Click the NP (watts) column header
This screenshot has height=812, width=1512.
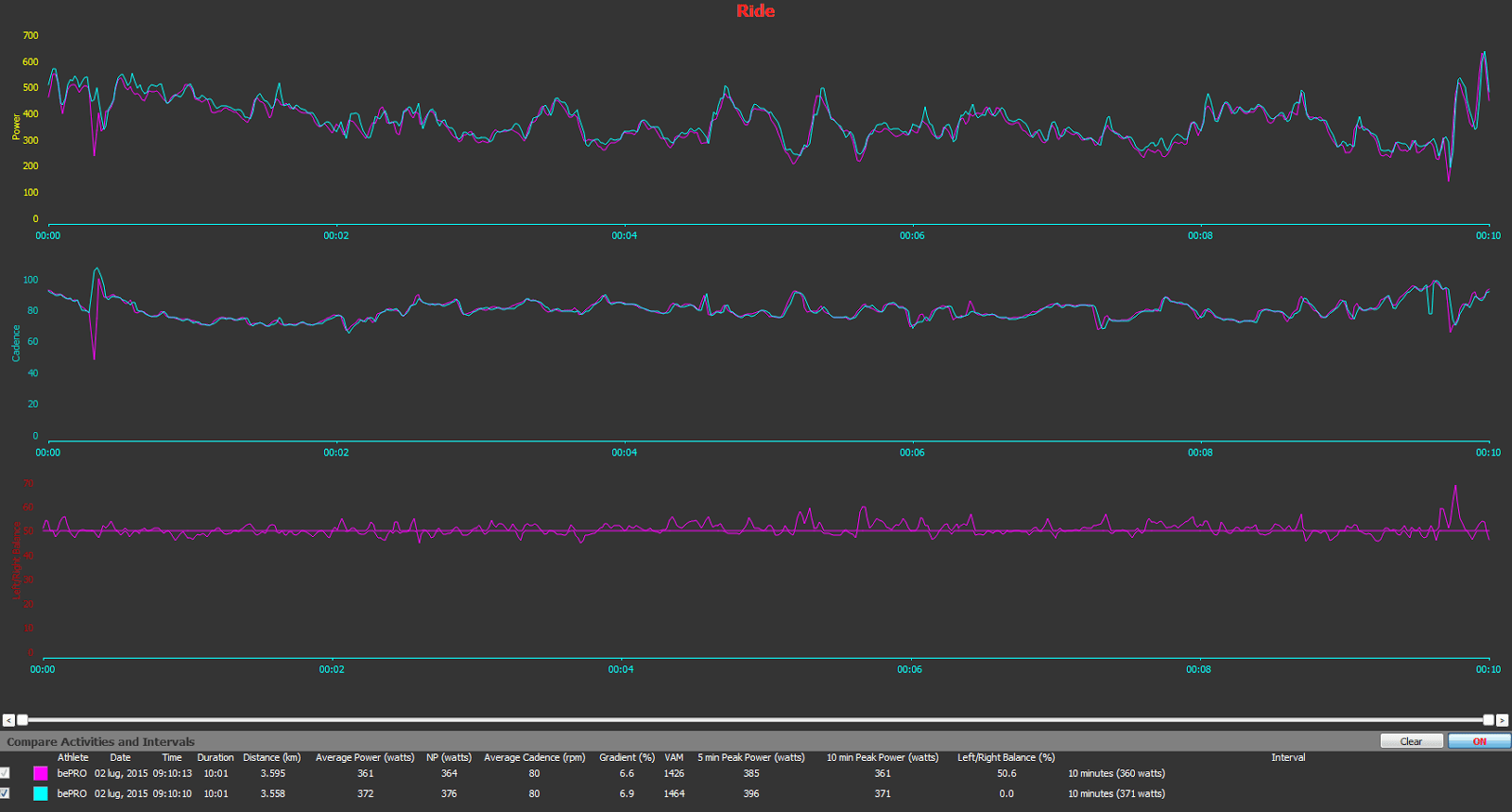coord(449,757)
